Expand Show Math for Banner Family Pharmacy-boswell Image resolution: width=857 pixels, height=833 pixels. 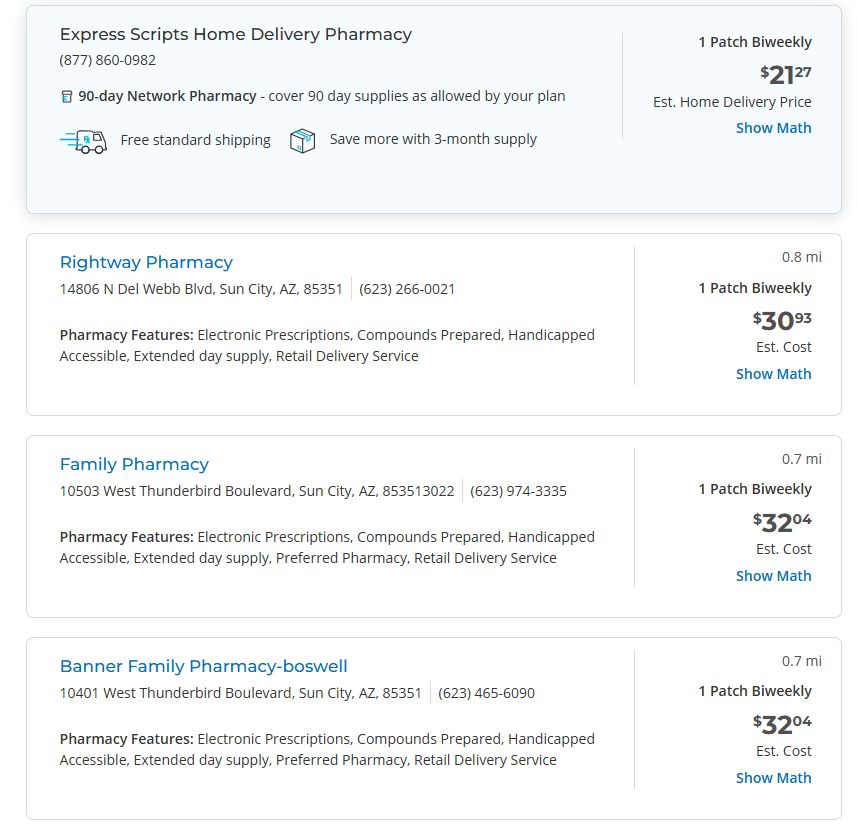(x=773, y=778)
